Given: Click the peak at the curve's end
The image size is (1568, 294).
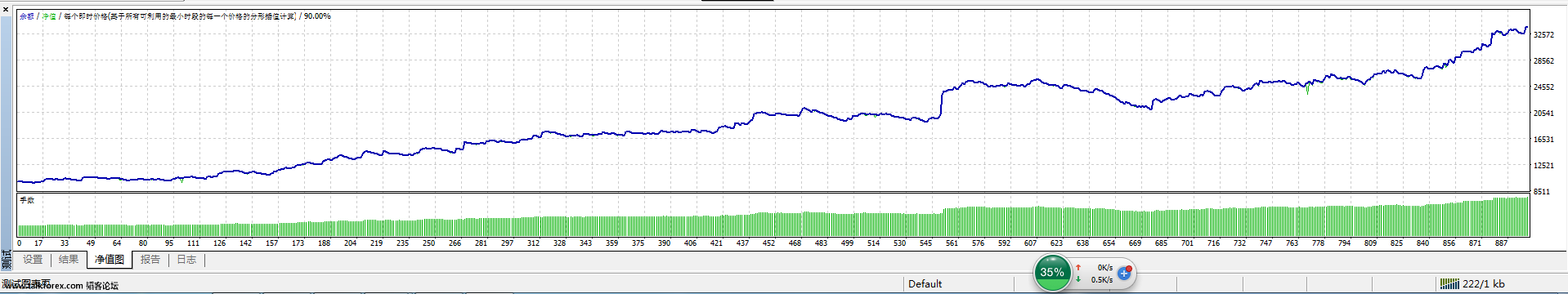Looking at the screenshot, I should (1525, 28).
